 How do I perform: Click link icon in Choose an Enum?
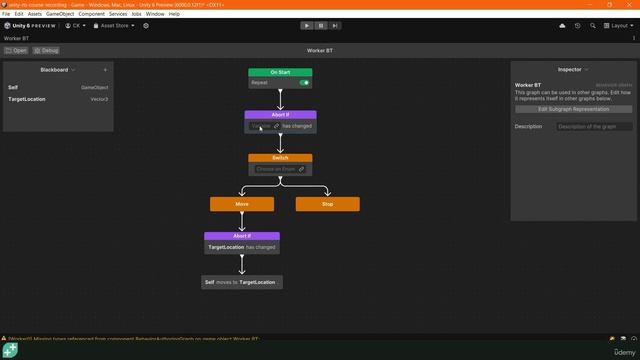(x=301, y=169)
